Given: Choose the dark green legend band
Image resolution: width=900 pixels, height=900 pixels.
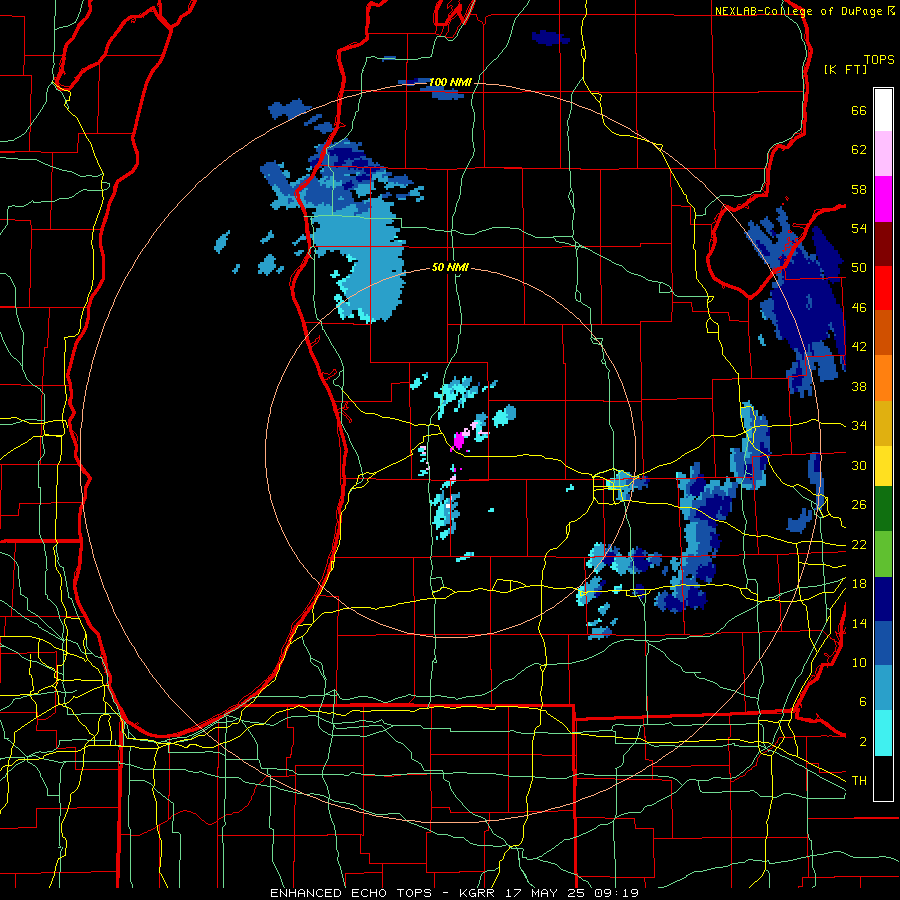Looking at the screenshot, I should click(x=883, y=509).
